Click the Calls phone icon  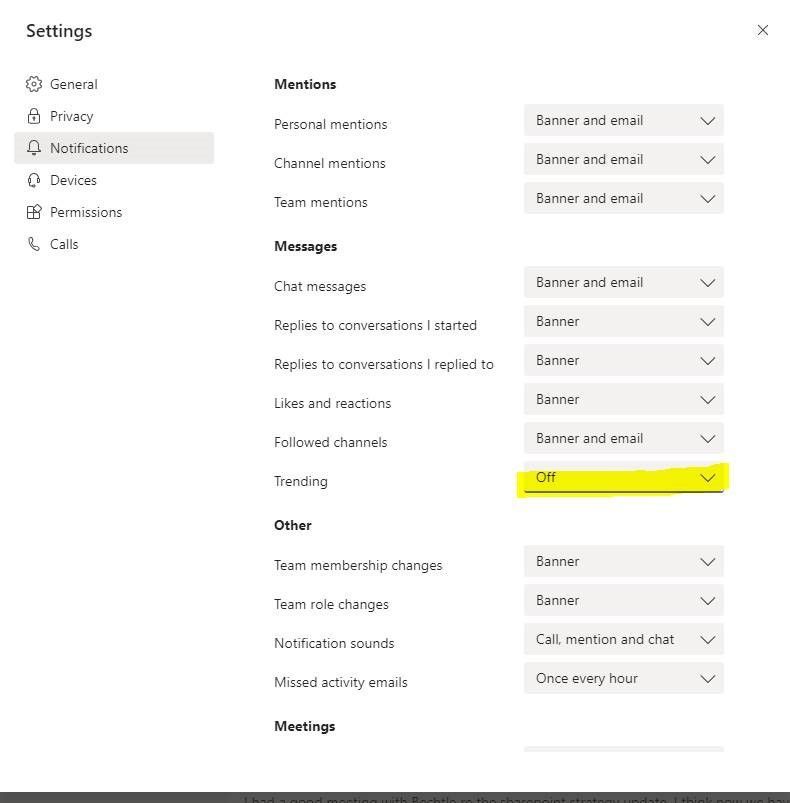34,244
